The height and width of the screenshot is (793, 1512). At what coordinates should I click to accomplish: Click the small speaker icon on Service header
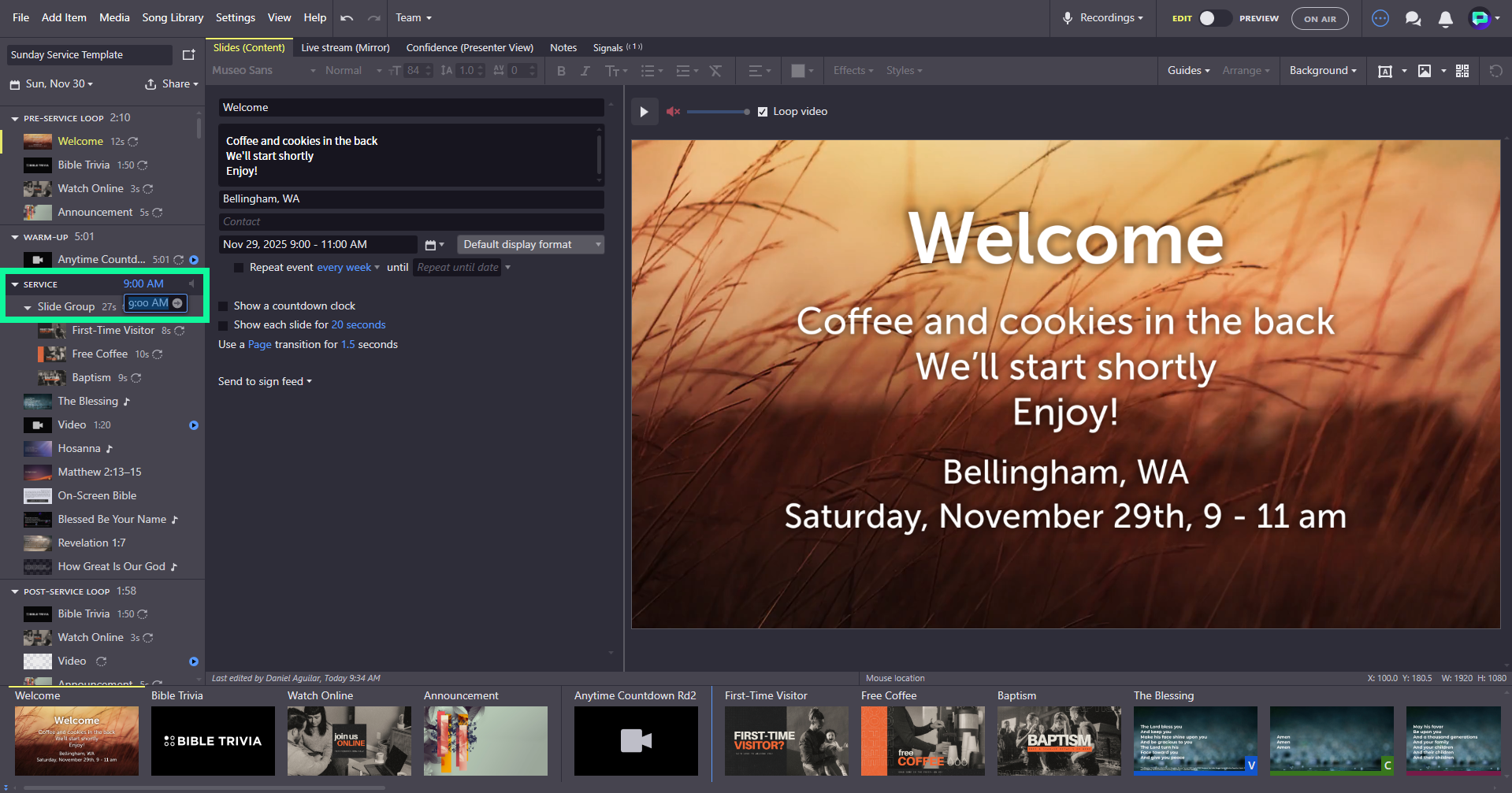[191, 283]
